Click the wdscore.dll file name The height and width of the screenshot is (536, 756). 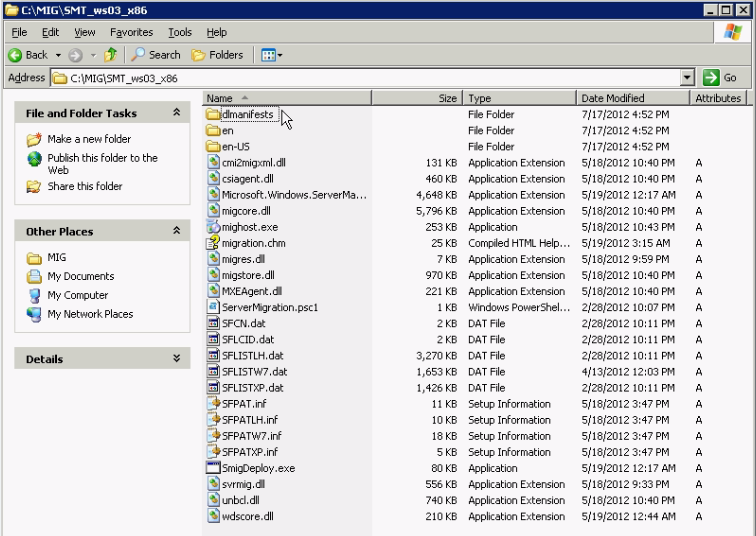247,516
